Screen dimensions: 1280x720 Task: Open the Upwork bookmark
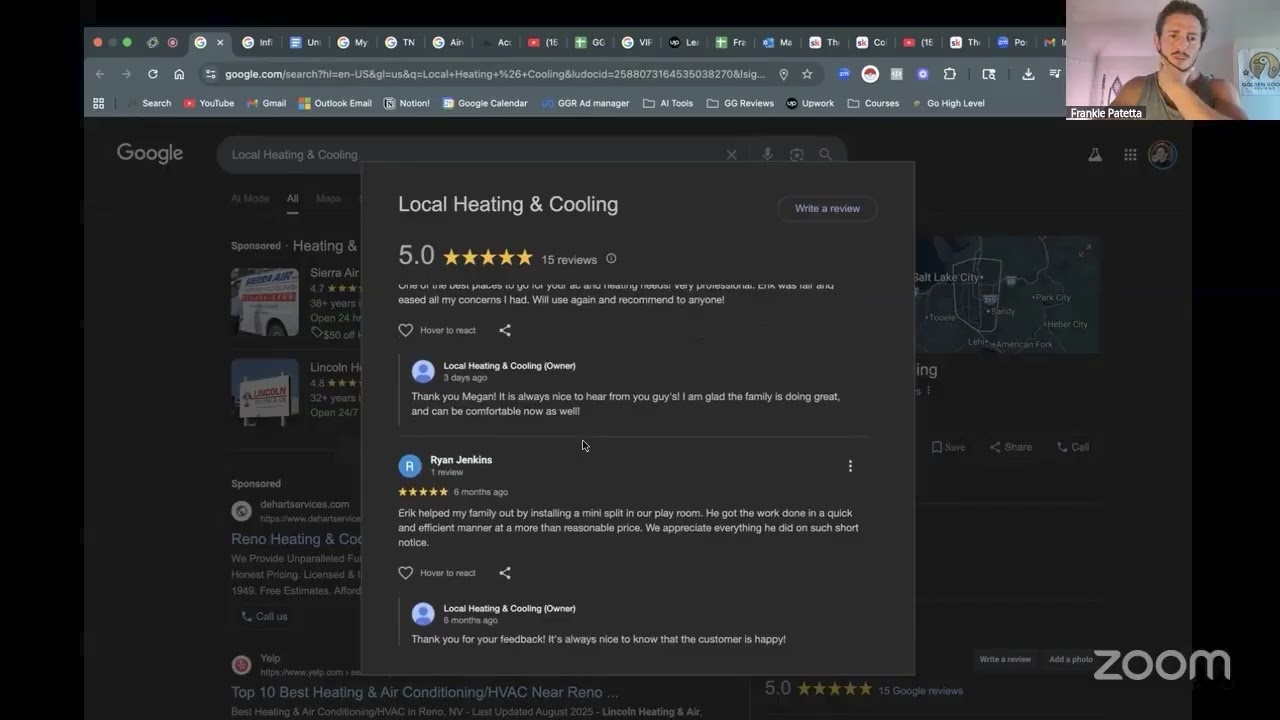pos(810,103)
